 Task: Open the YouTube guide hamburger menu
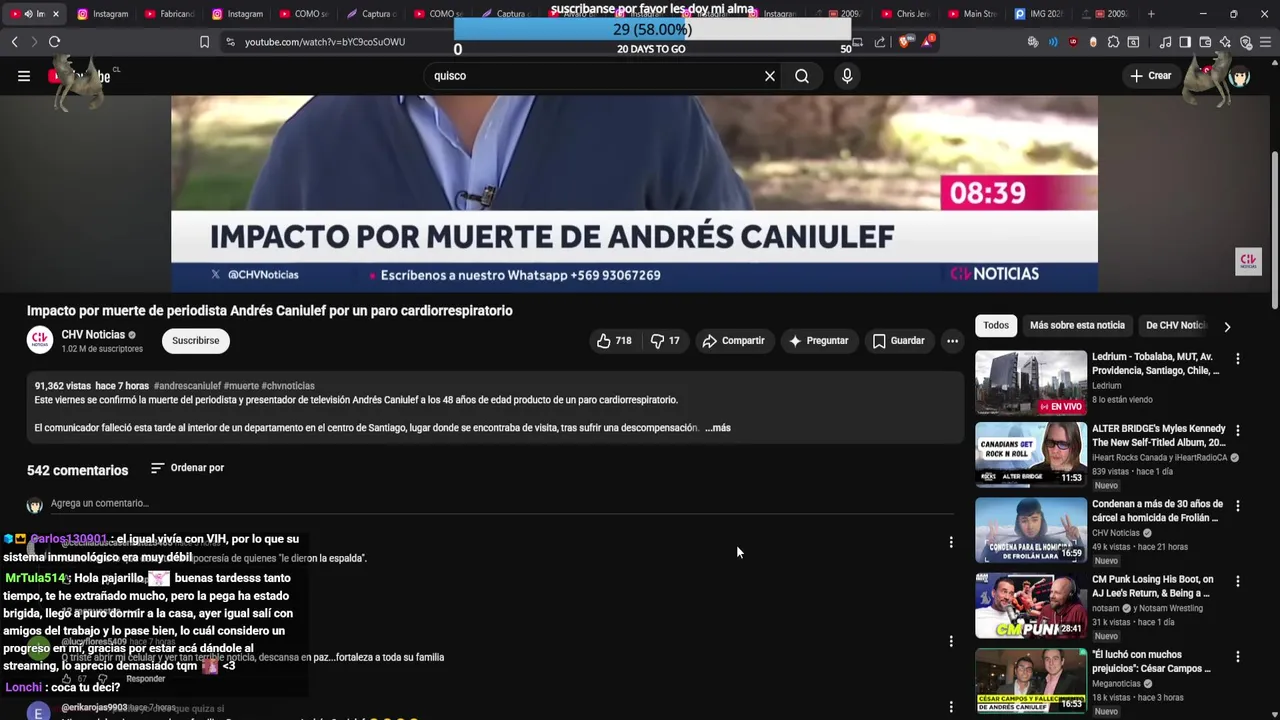pyautogui.click(x=24, y=76)
